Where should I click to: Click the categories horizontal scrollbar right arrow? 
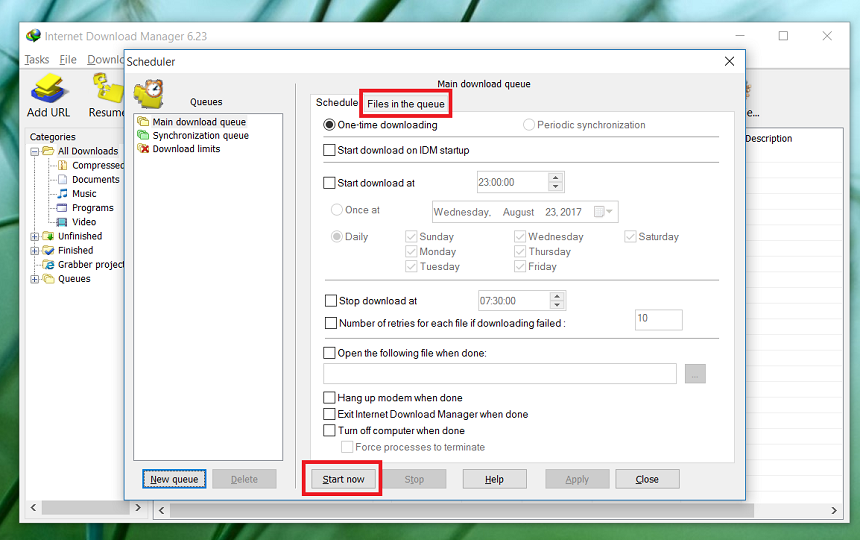(138, 508)
